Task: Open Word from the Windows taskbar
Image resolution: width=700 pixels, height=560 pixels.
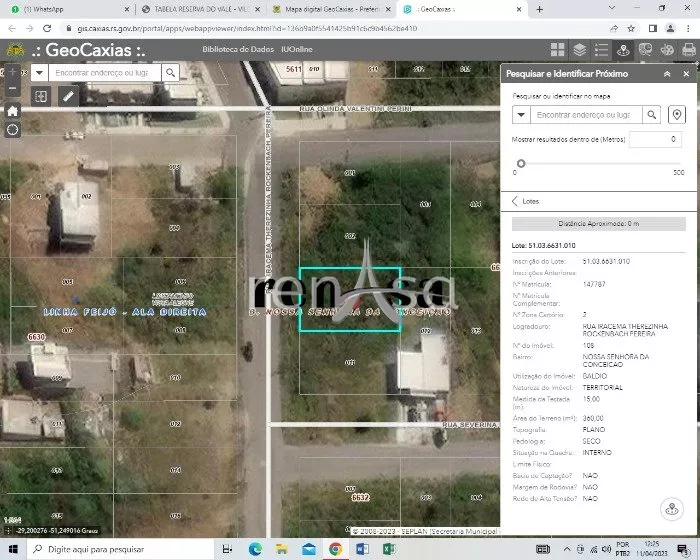Action: click(x=360, y=549)
